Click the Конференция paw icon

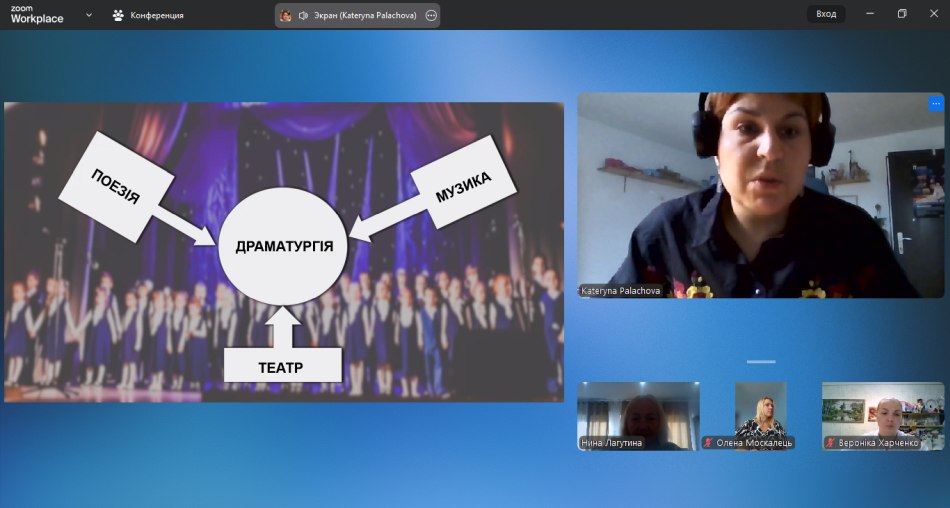[x=119, y=15]
